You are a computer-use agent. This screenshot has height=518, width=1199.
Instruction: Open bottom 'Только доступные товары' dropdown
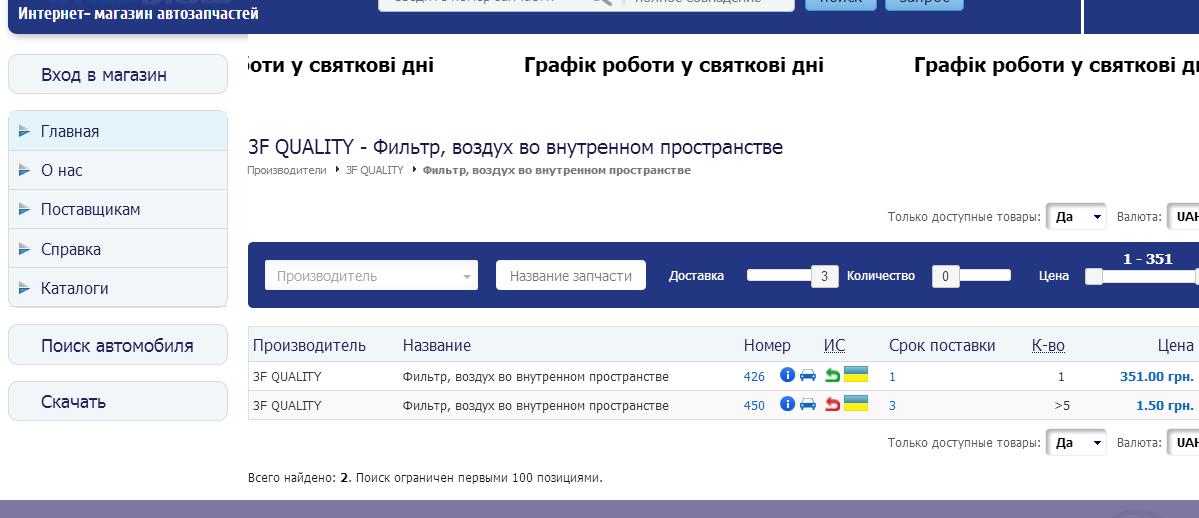coord(1076,443)
